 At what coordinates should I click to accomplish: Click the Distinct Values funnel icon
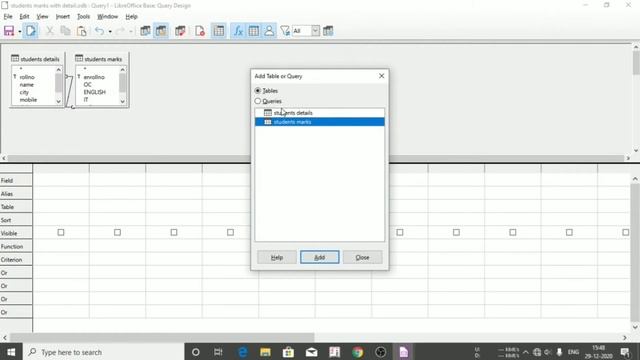[285, 31]
